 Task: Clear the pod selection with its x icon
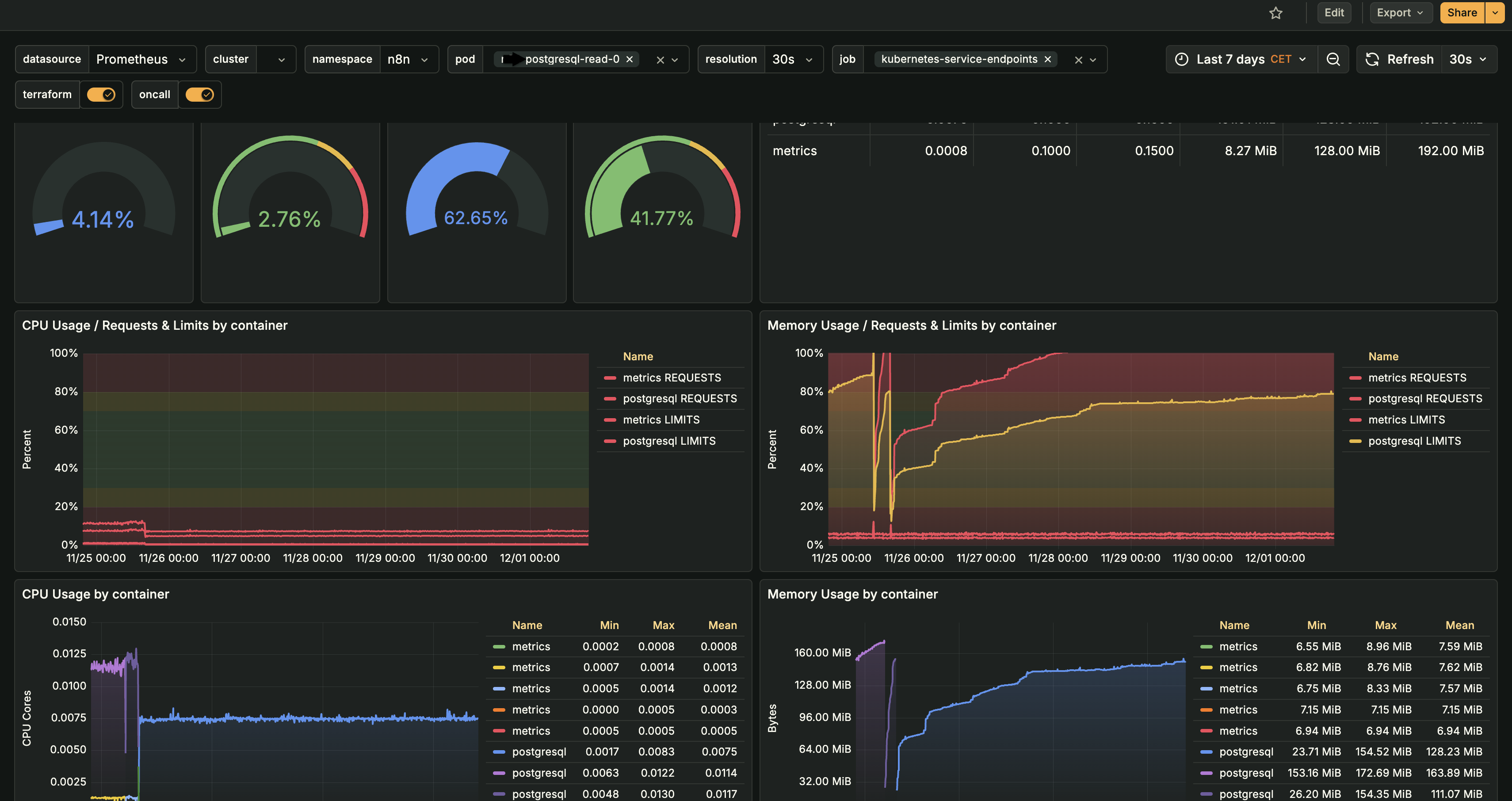660,59
